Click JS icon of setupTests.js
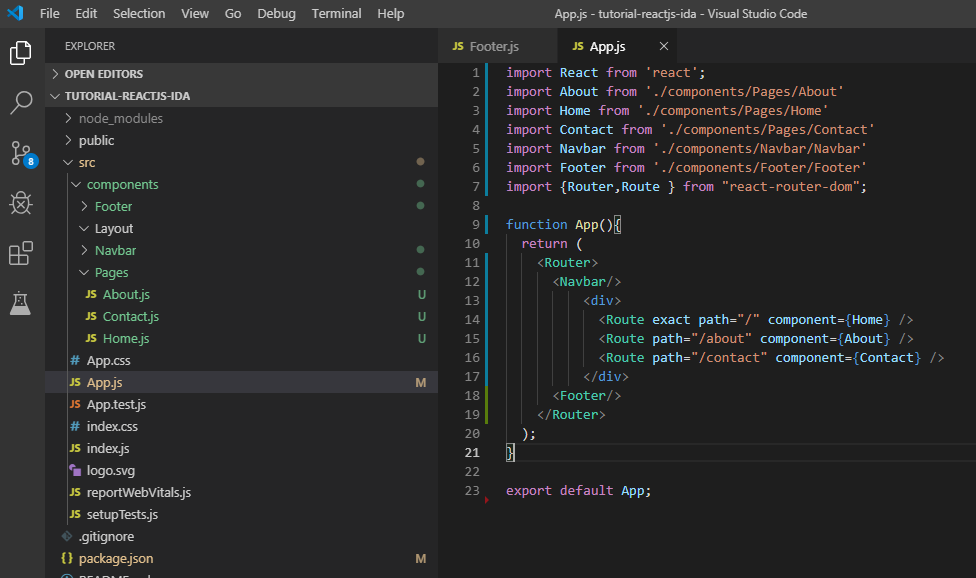Screen dimensions: 976x578 pos(75,515)
